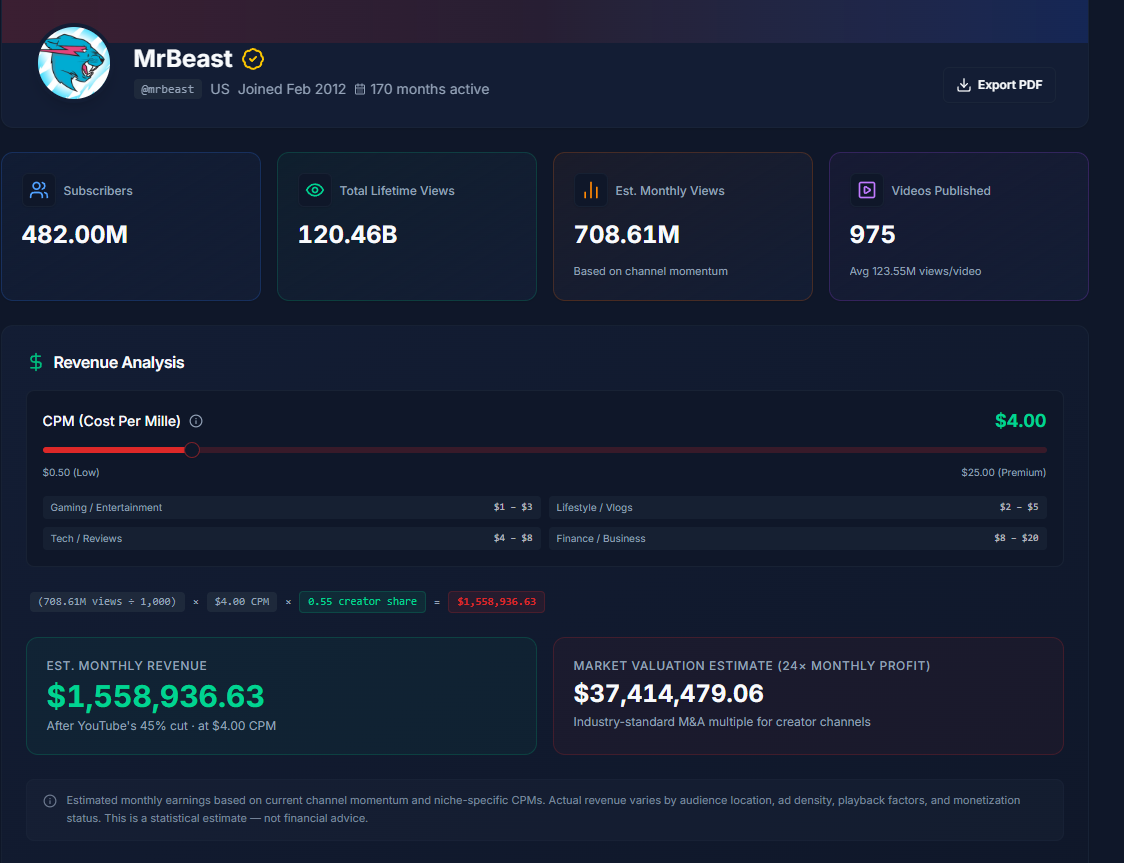This screenshot has width=1124, height=863.
Task: Click the Lifestyle / Vlogs CPM row
Action: point(798,507)
